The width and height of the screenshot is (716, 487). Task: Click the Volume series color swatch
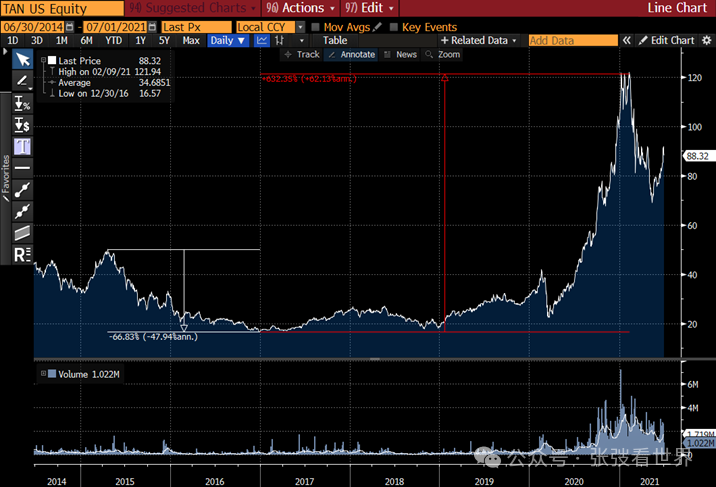coord(52,374)
